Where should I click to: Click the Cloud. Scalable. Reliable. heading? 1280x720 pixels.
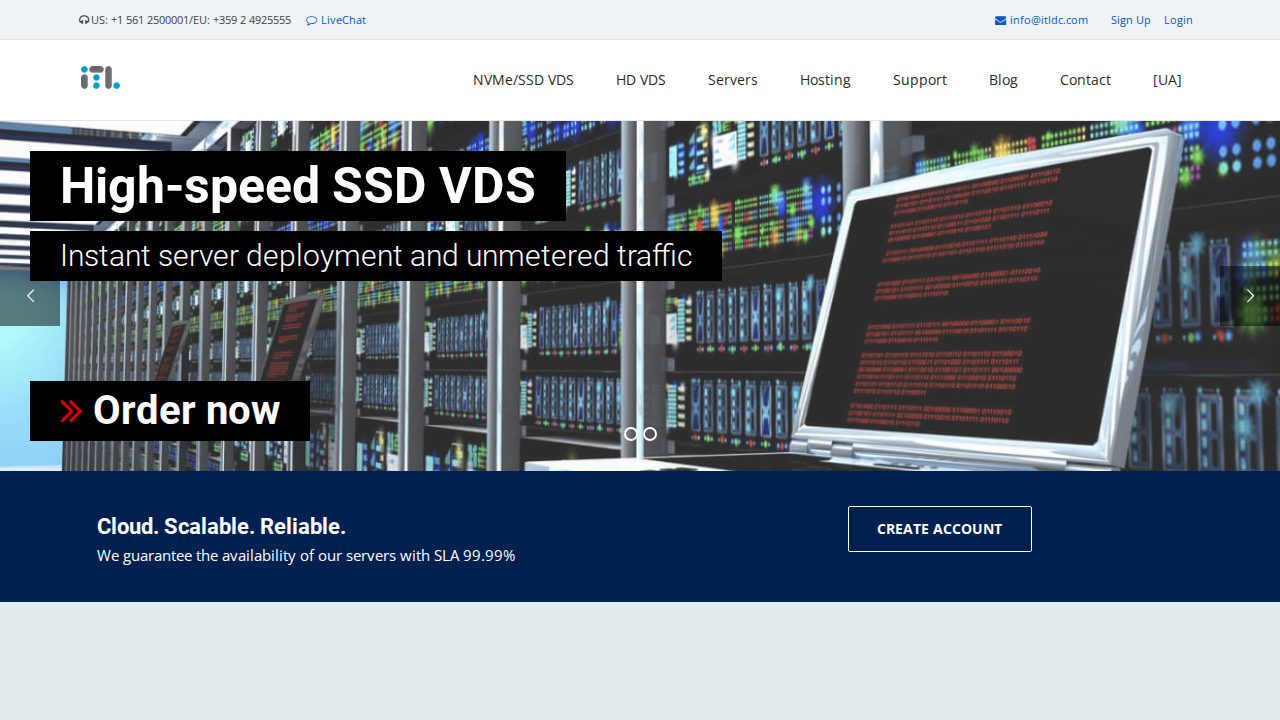coord(221,527)
